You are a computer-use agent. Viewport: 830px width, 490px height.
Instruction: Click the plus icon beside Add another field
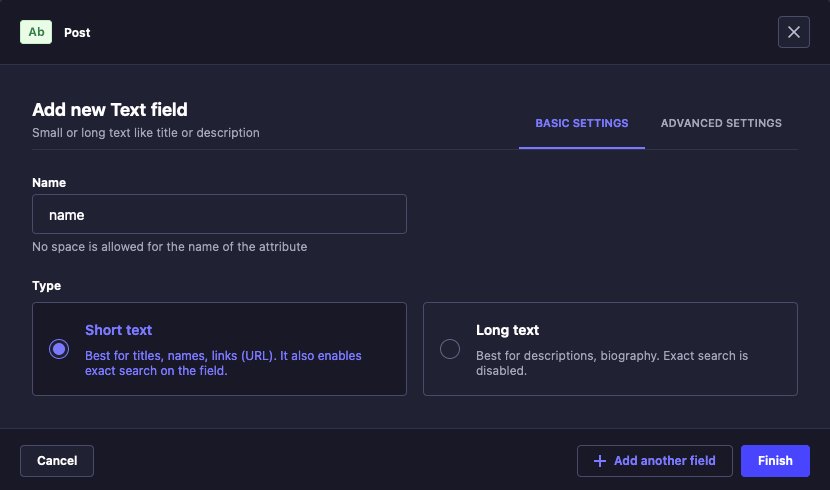coord(600,461)
